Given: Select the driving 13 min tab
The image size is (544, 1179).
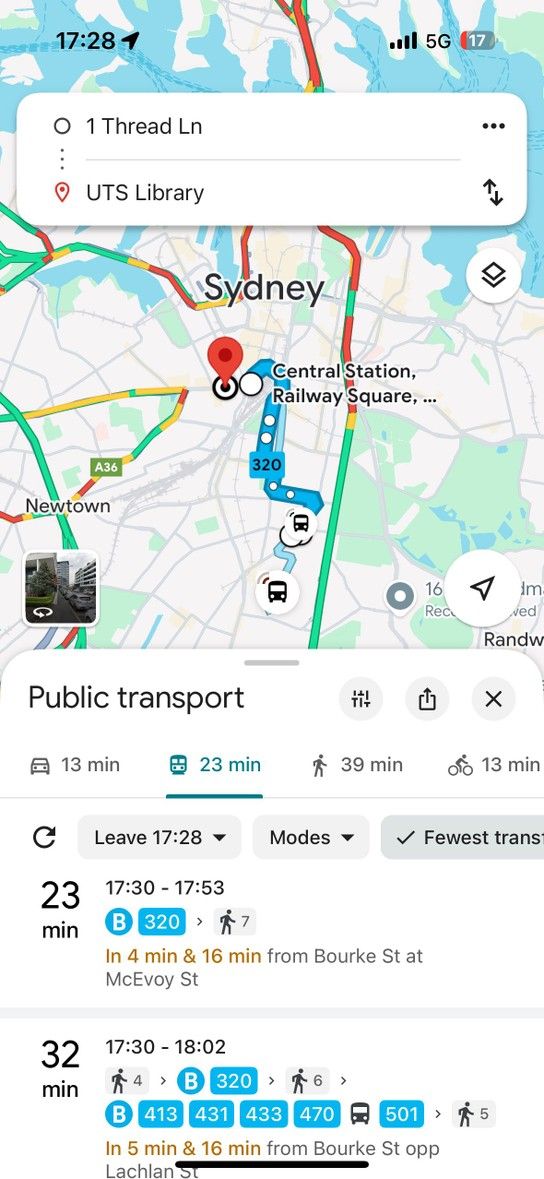Looking at the screenshot, I should tap(74, 765).
